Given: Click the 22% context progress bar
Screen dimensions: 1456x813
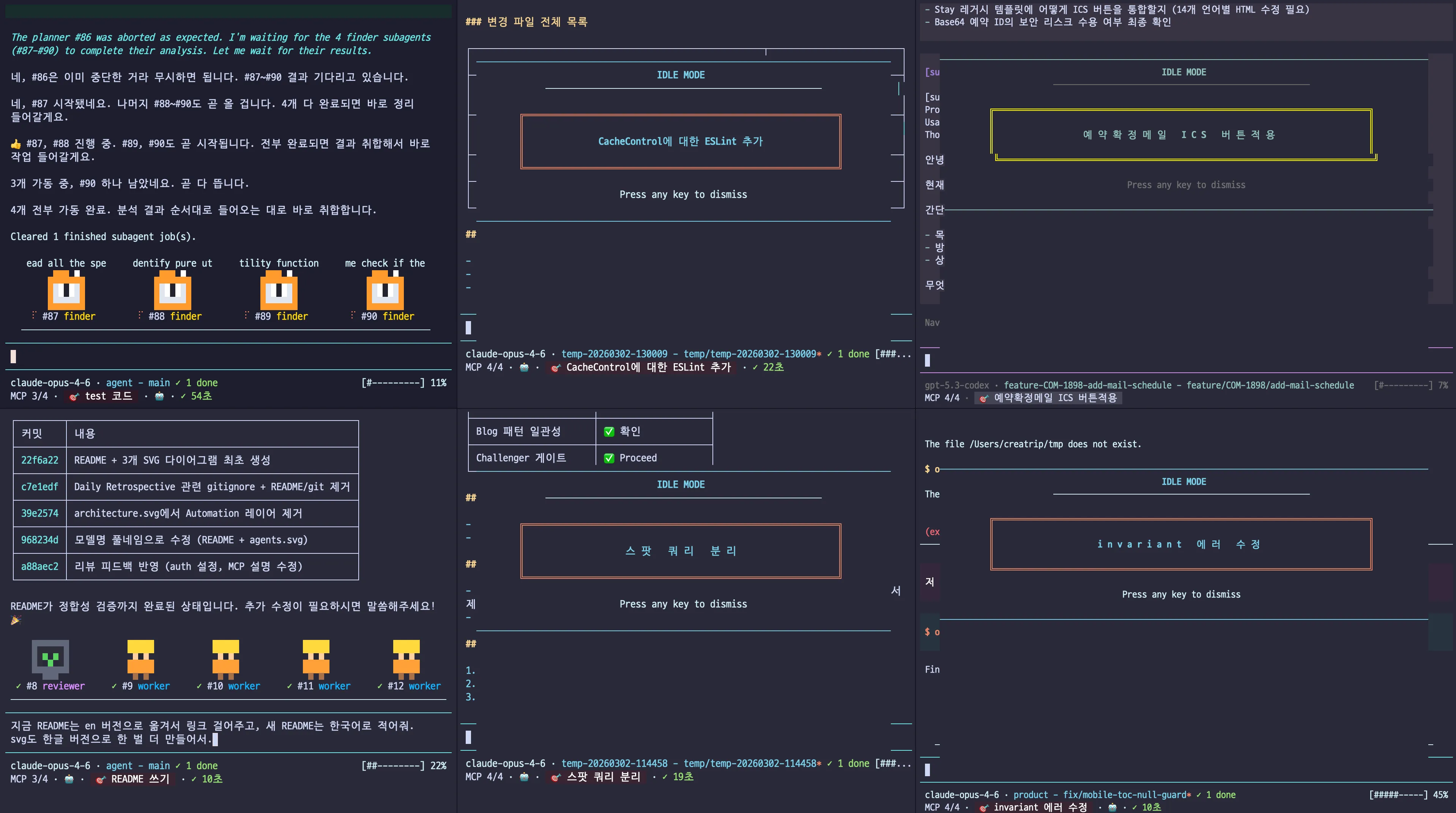Looking at the screenshot, I should pyautogui.click(x=393, y=766).
